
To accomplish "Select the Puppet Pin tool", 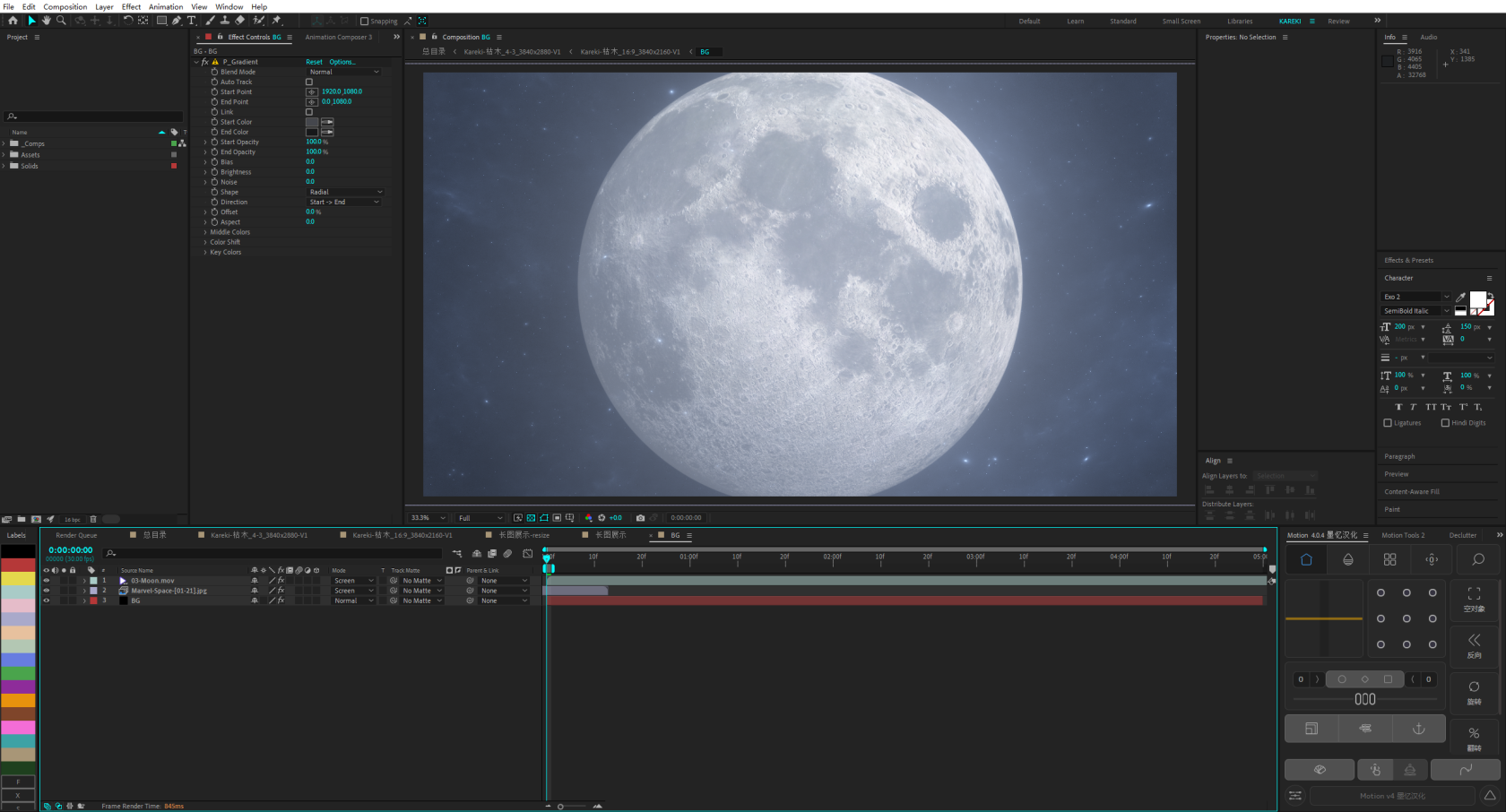I will click(276, 21).
